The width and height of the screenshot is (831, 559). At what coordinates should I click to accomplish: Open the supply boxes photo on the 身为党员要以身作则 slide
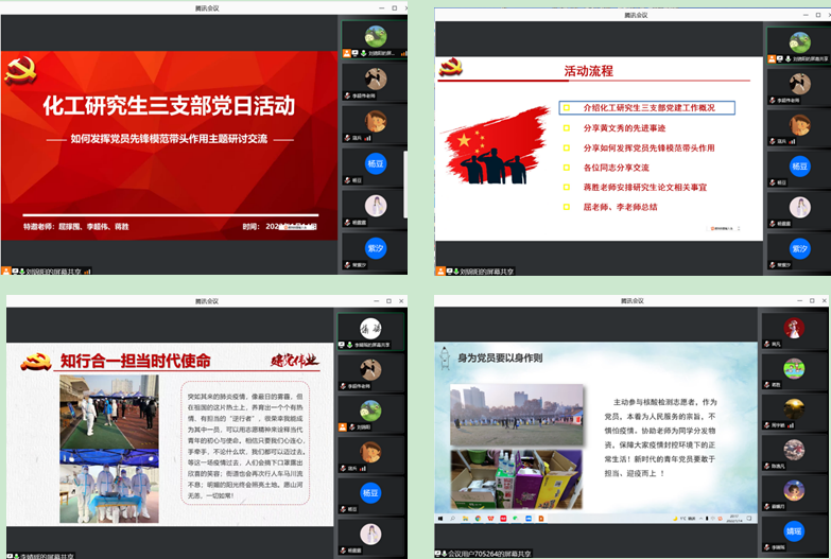(516, 479)
